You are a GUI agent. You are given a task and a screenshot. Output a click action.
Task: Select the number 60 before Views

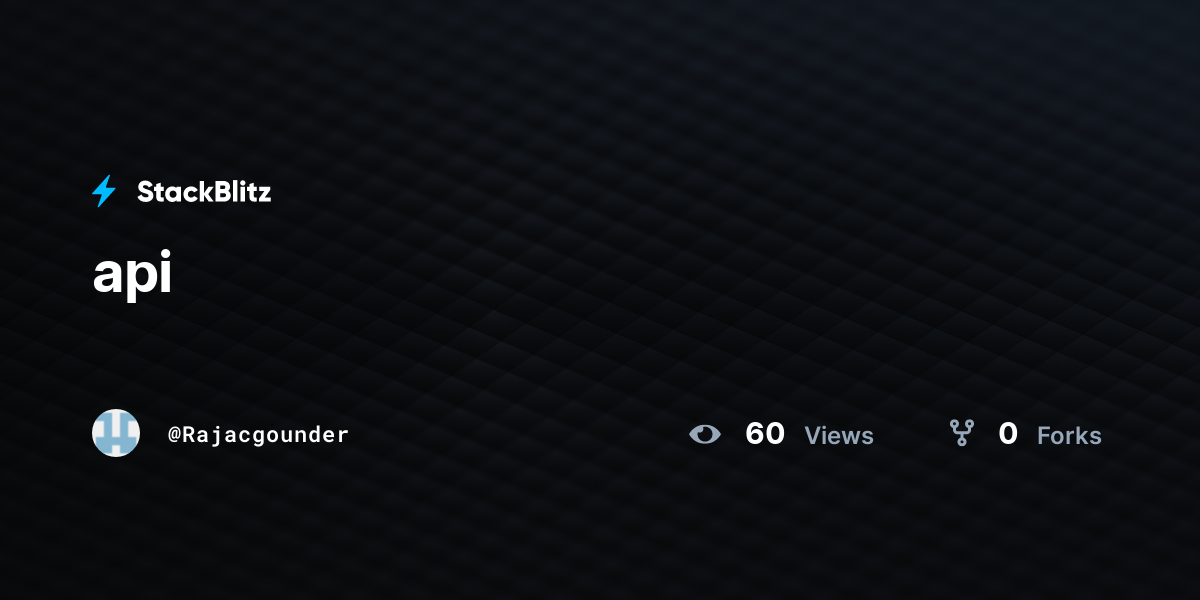click(765, 434)
